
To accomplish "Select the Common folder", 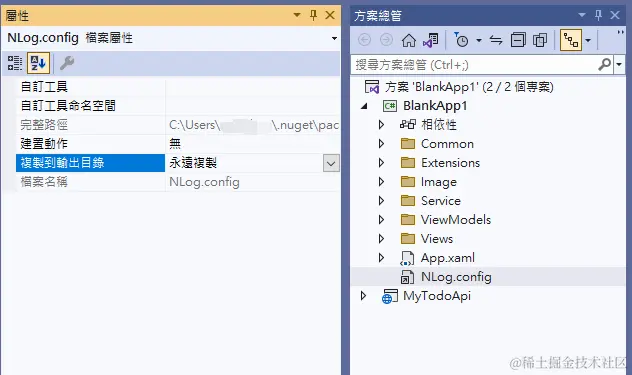I will click(447, 144).
